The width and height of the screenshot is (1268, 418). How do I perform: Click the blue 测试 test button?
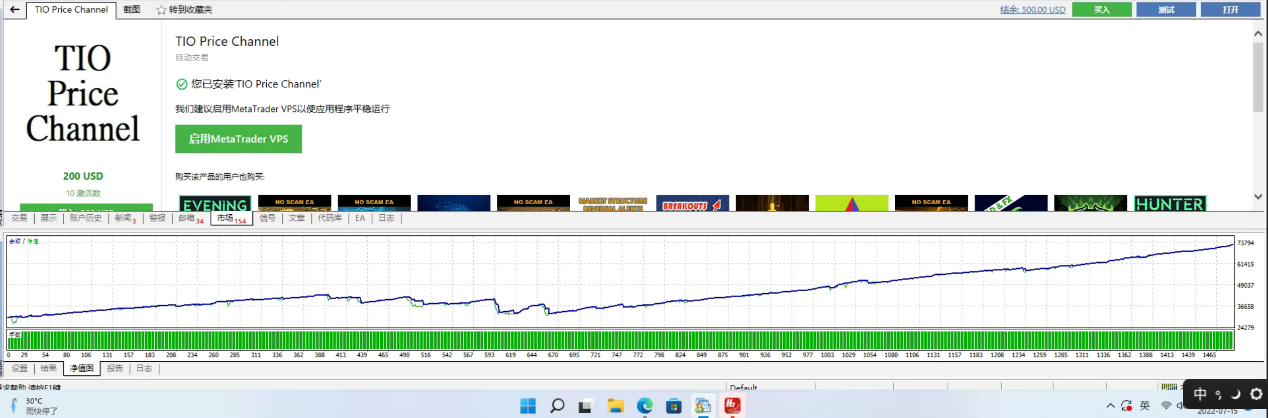(1166, 9)
